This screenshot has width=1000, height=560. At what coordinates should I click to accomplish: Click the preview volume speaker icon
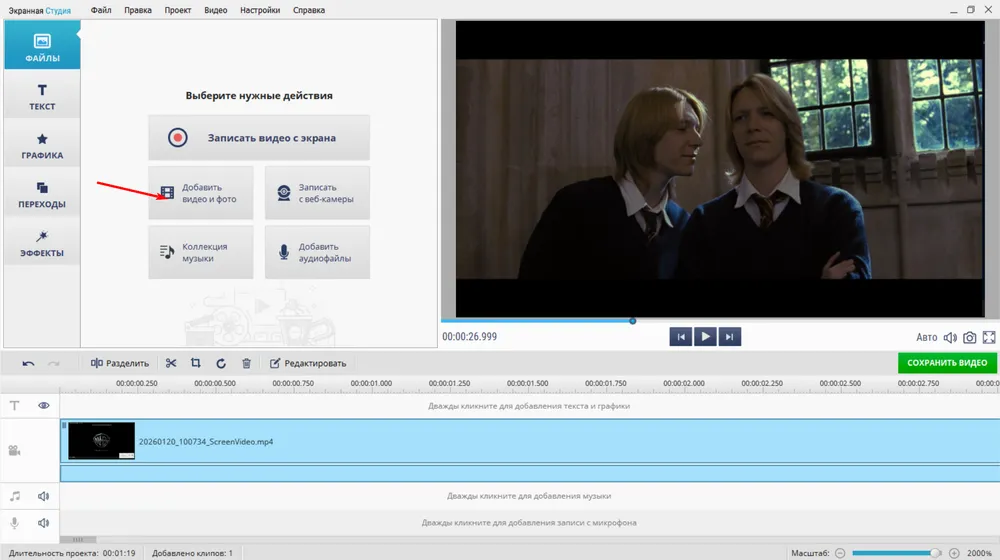[950, 337]
